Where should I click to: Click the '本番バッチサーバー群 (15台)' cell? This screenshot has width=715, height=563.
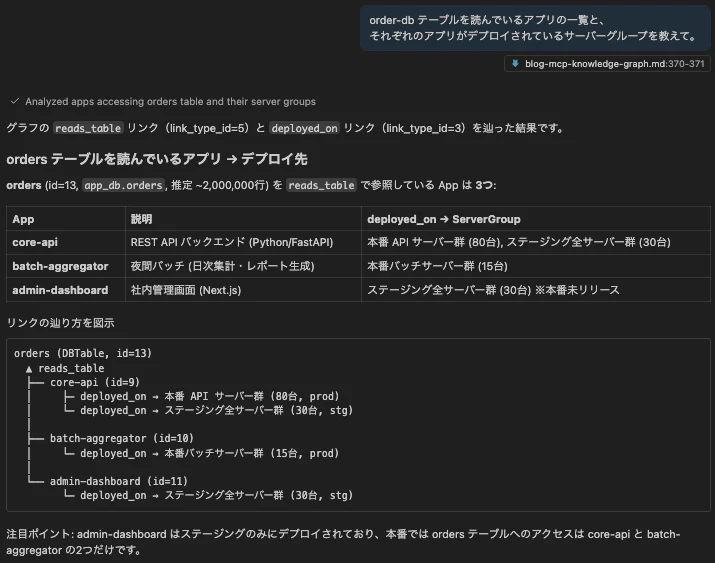point(536,266)
